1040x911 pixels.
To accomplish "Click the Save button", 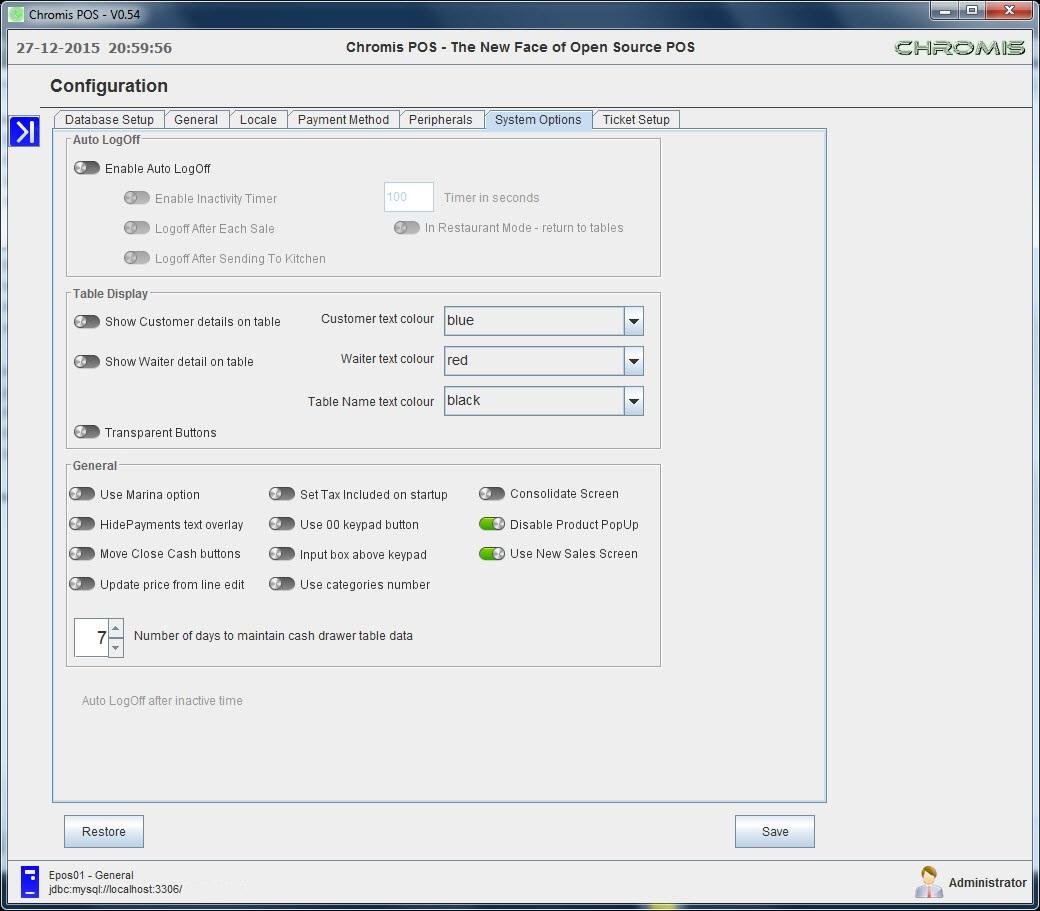I will click(x=775, y=831).
